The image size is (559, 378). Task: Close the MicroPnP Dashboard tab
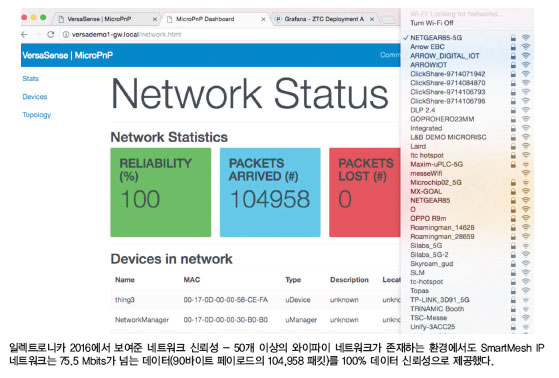tap(263, 19)
